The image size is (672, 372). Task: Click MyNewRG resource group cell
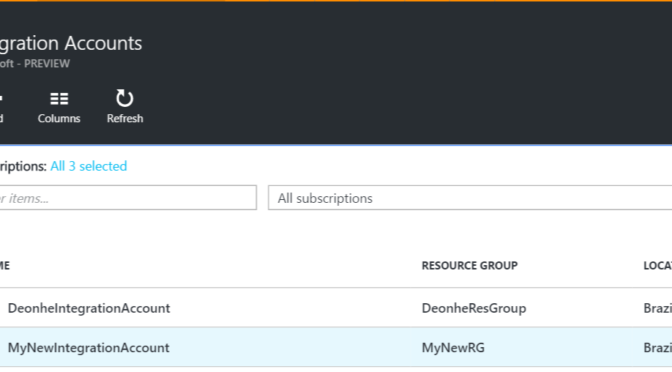pos(453,348)
